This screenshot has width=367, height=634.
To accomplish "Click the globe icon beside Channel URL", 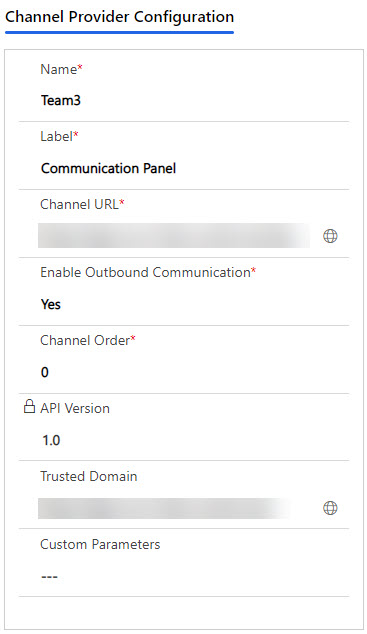I will [330, 236].
